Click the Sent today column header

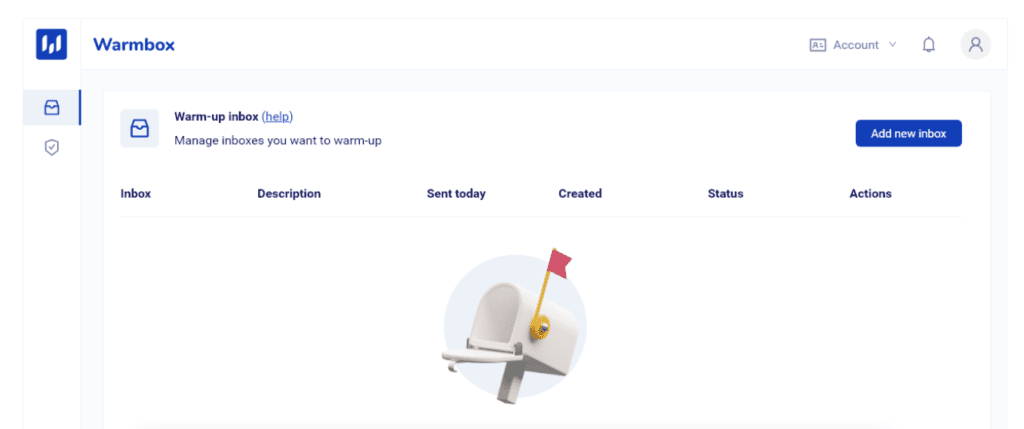(455, 194)
